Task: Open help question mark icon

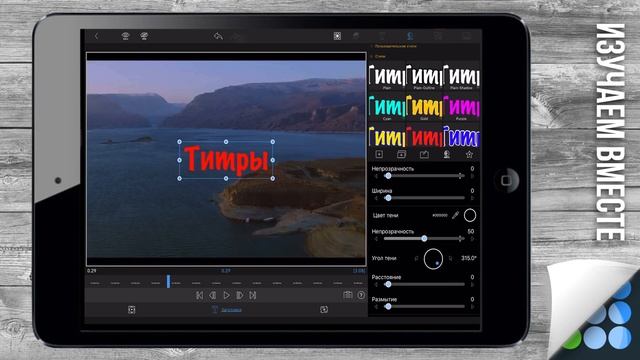Action: [361, 295]
